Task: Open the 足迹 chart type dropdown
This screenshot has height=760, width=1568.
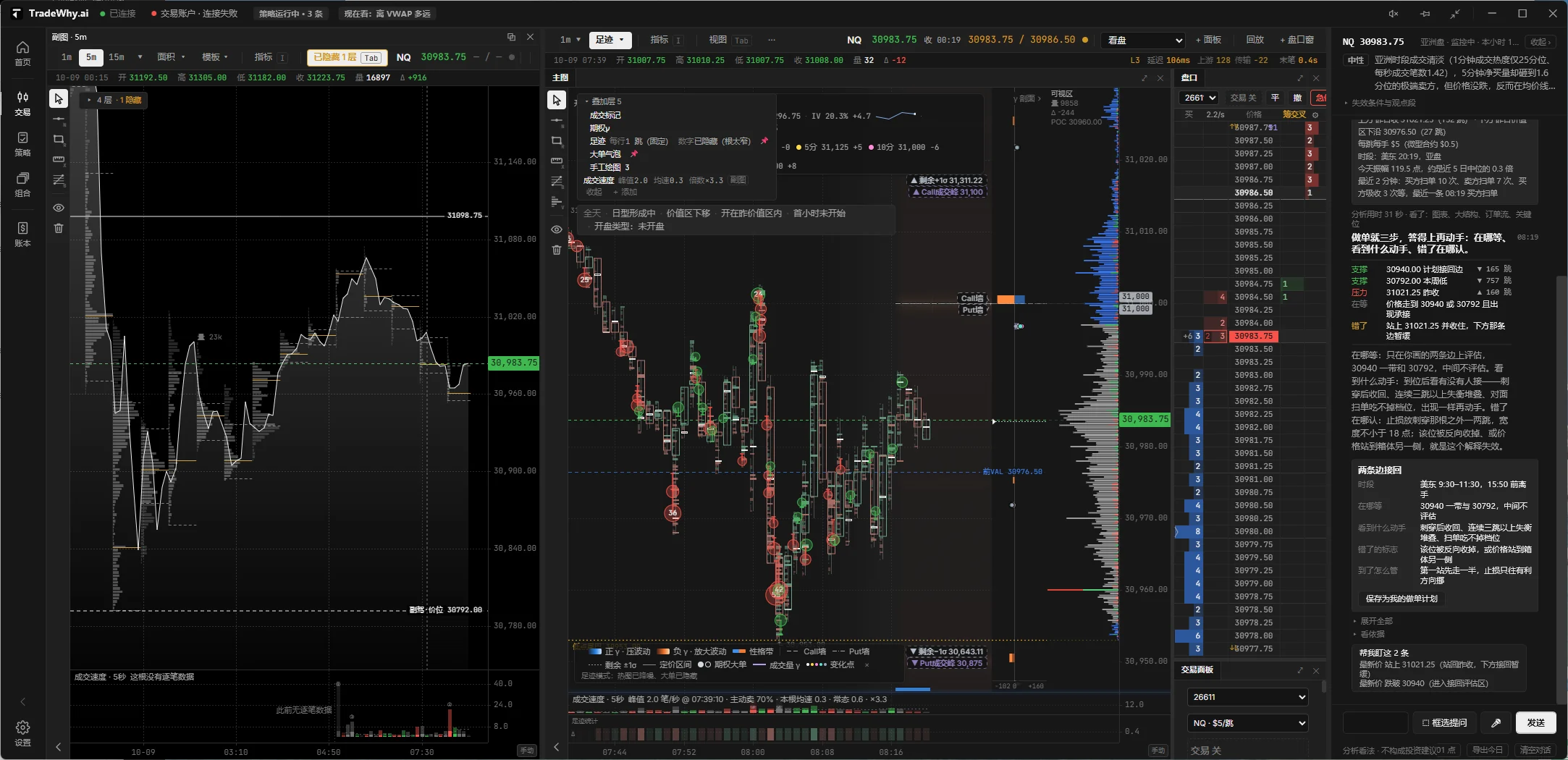Action: (610, 40)
